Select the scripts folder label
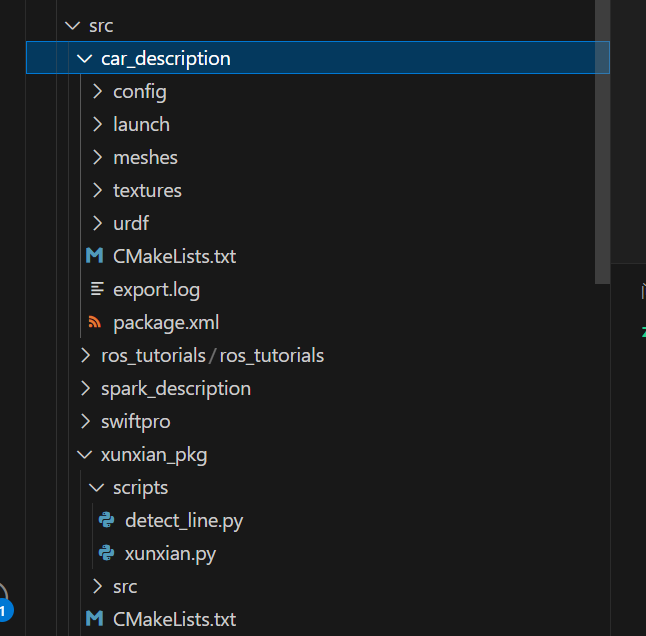This screenshot has width=646, height=636. pyautogui.click(x=140, y=488)
